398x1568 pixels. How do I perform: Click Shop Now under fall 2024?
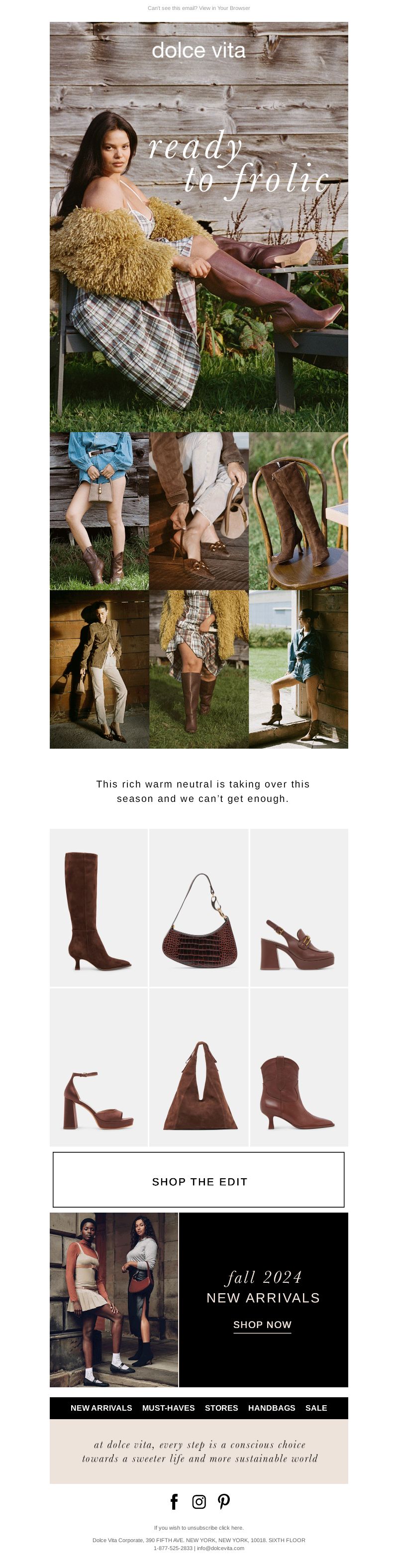262,1325
